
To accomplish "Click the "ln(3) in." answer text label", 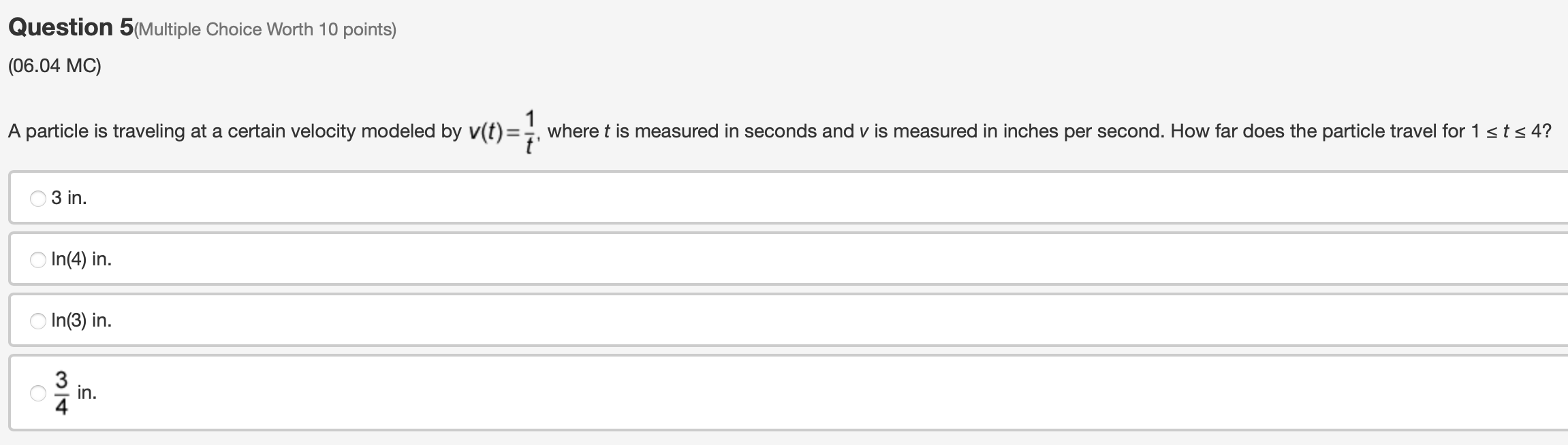I will click(81, 320).
